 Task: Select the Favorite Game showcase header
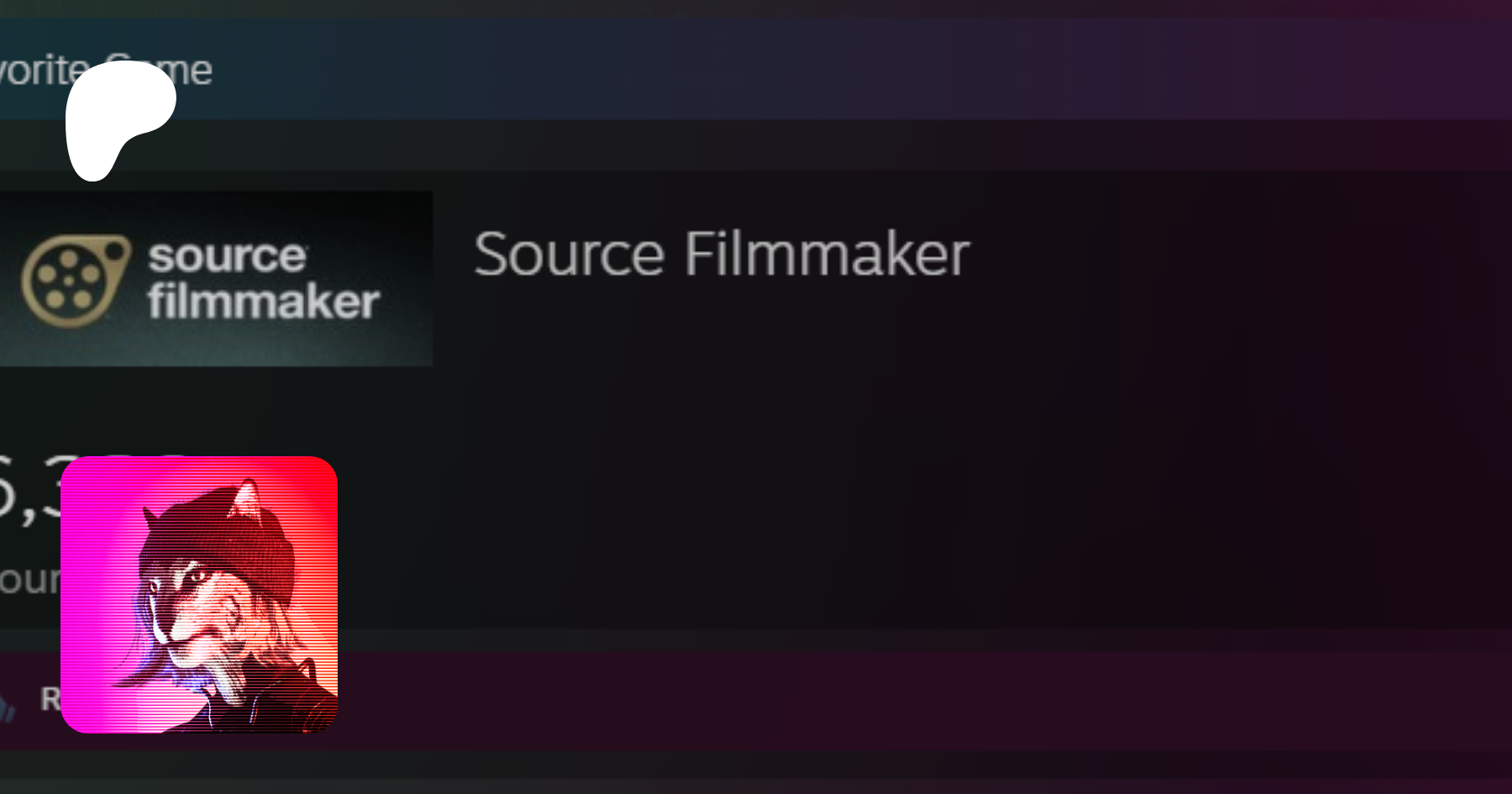pyautogui.click(x=756, y=70)
